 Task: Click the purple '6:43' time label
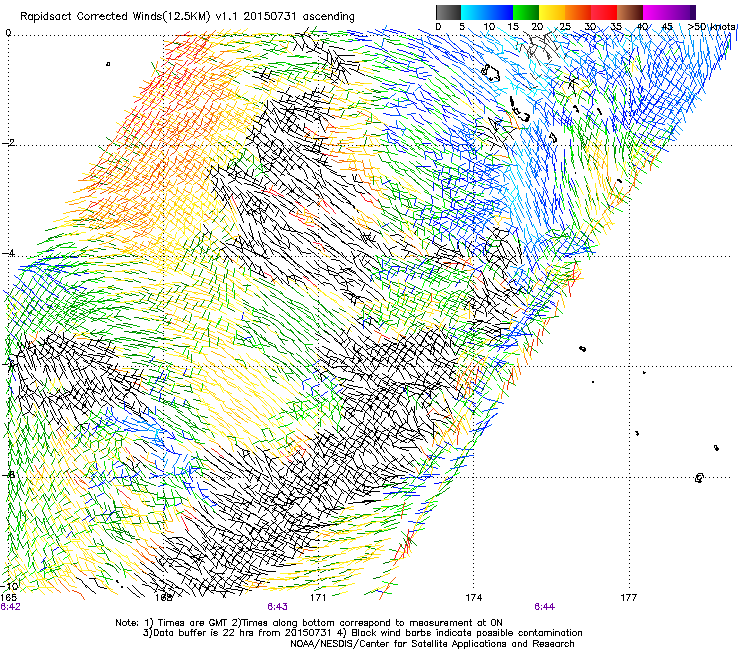click(277, 607)
